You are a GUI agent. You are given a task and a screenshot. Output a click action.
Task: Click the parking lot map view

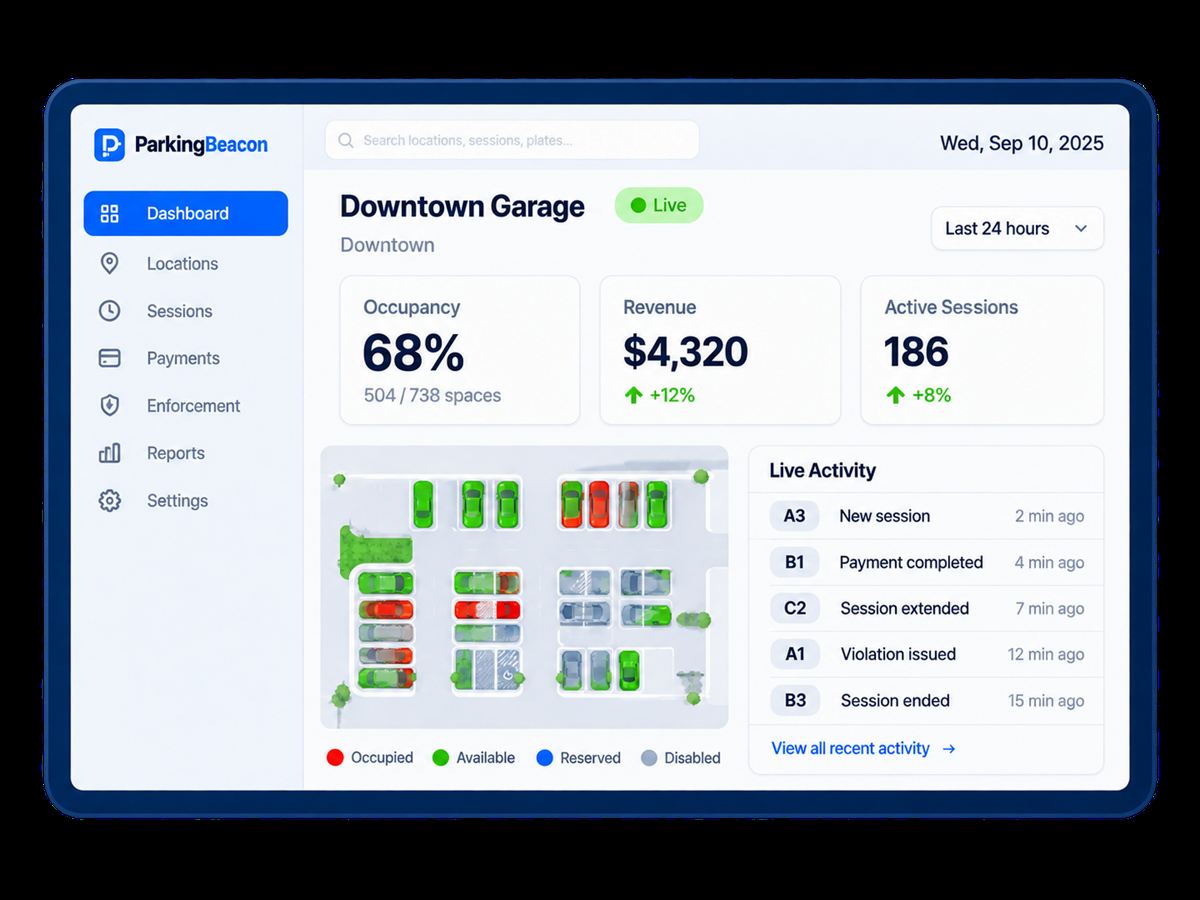(524, 587)
